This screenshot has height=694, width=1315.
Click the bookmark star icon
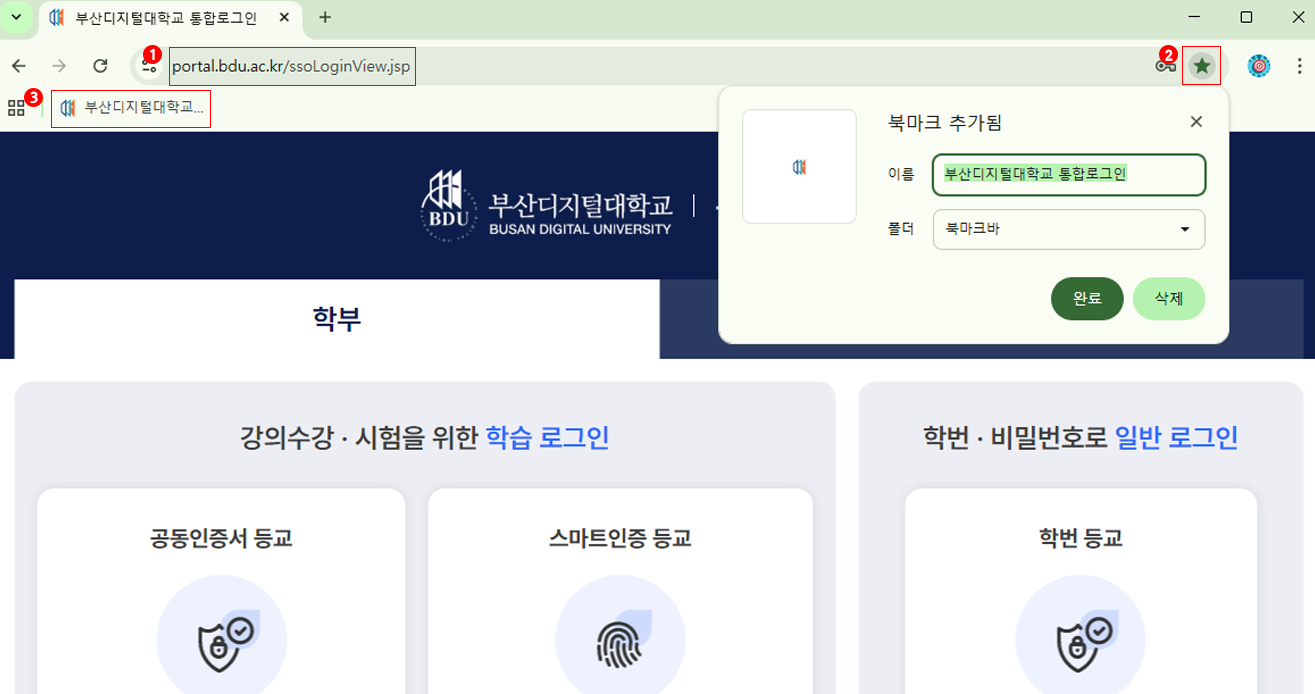click(1202, 66)
